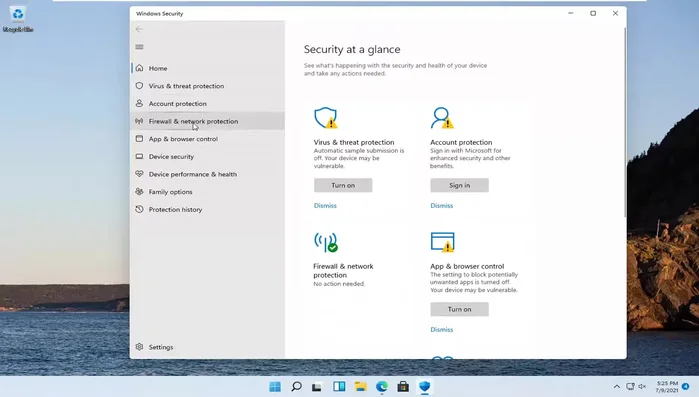Viewport: 699px width, 397px height.
Task: Click the person icon beside Account protection
Action: (139, 103)
